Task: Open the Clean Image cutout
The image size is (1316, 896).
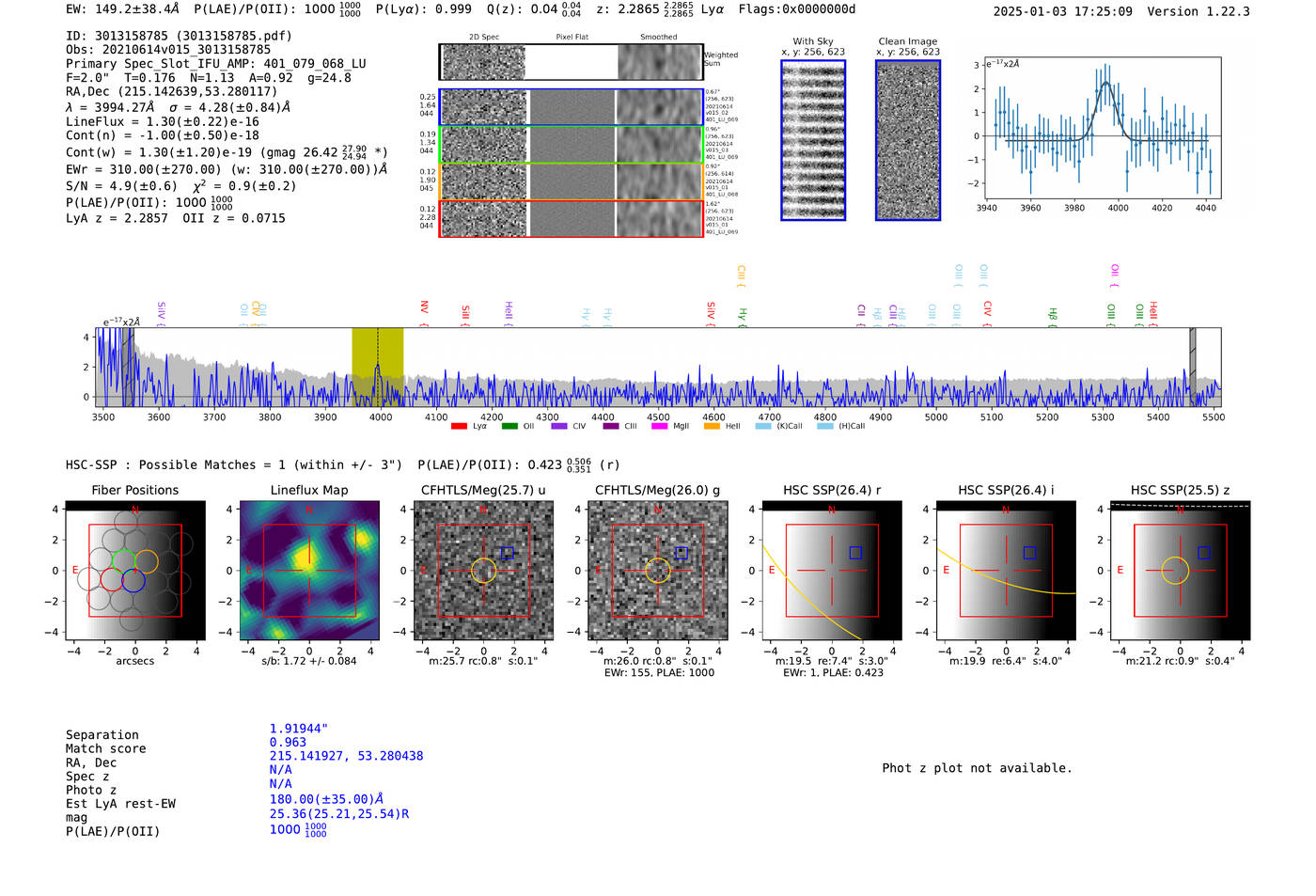Action: click(x=908, y=140)
